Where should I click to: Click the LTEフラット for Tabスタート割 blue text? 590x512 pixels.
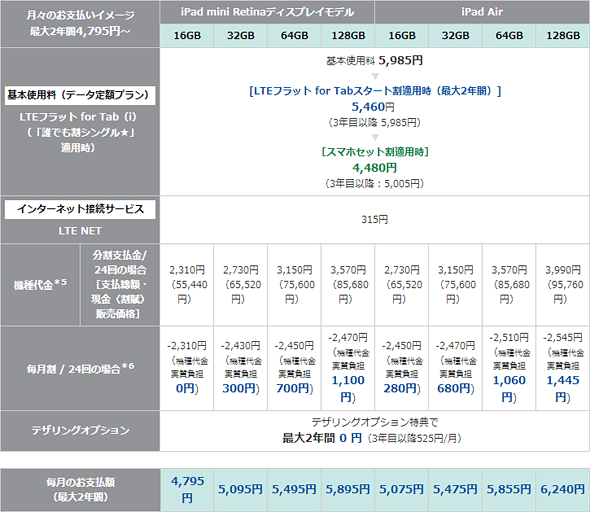click(x=375, y=91)
